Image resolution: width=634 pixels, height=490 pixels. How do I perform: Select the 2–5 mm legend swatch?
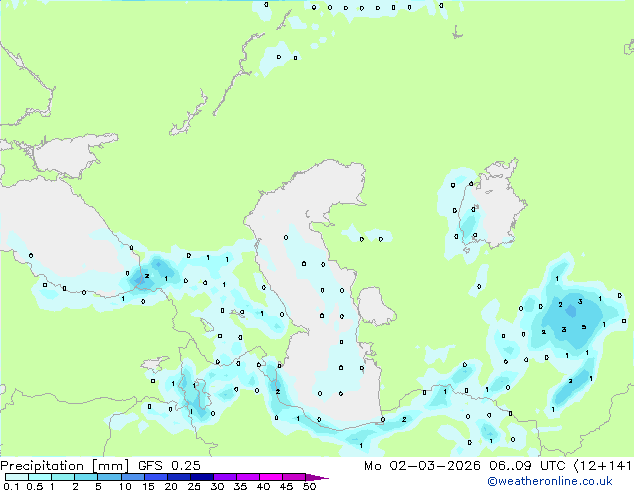pos(86,477)
